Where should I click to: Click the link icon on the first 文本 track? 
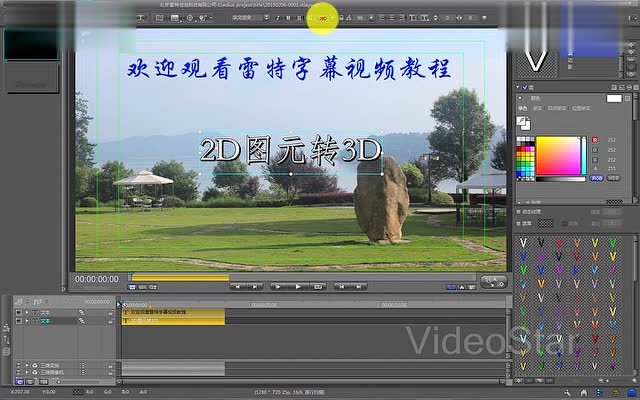coord(82,312)
